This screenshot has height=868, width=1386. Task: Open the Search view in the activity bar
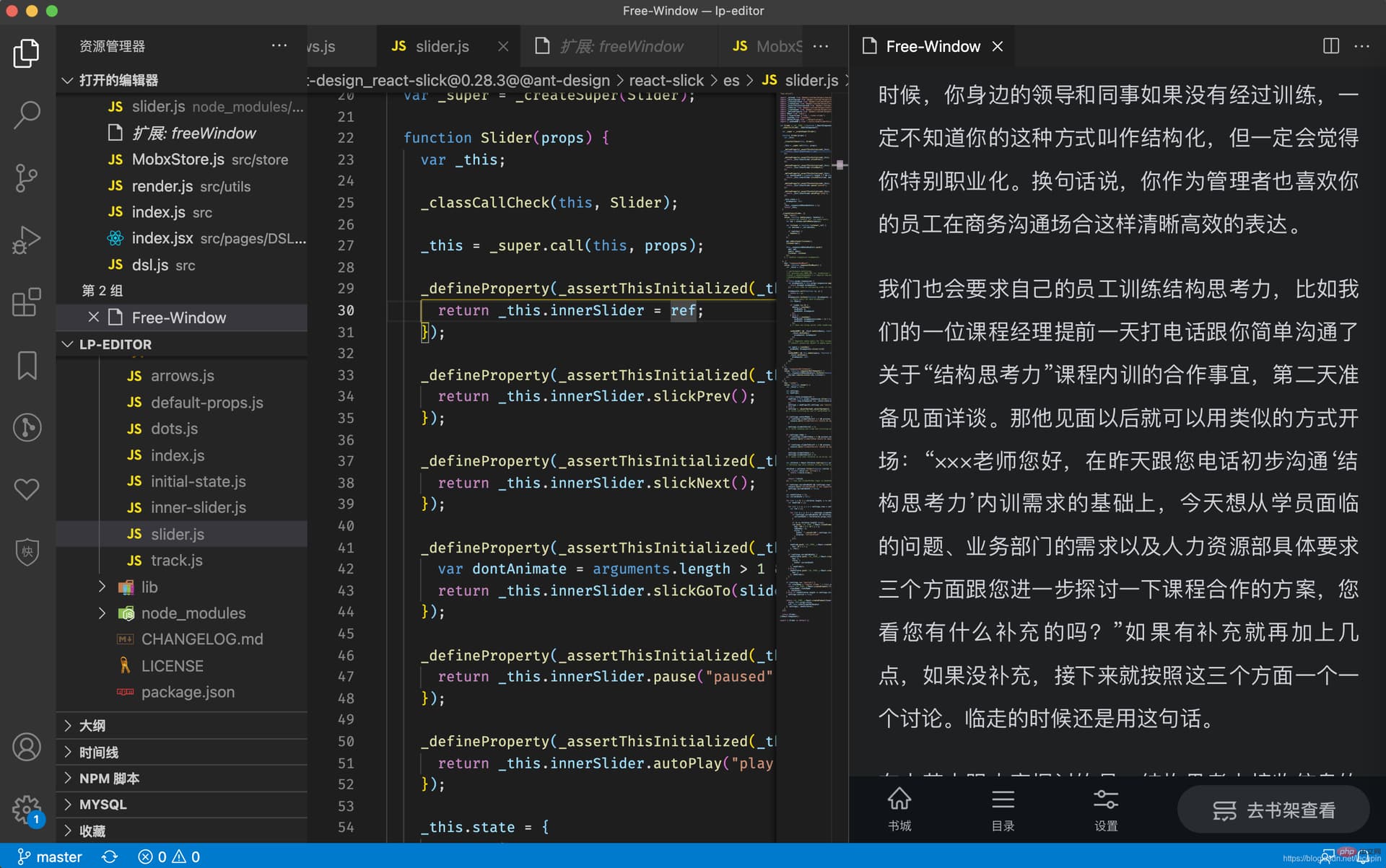point(27,114)
